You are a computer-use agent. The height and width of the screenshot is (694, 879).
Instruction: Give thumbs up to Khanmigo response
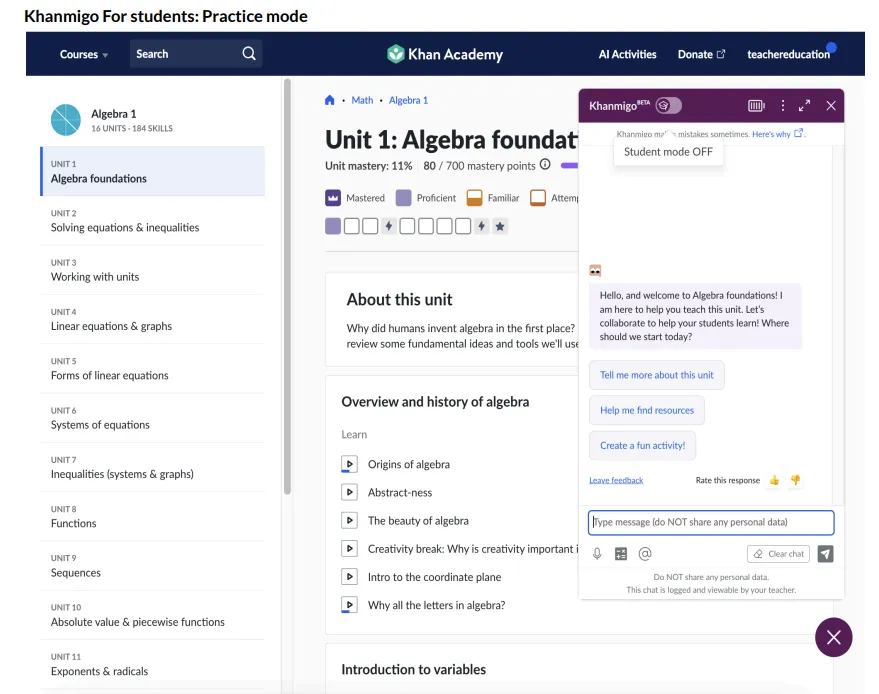pos(774,480)
